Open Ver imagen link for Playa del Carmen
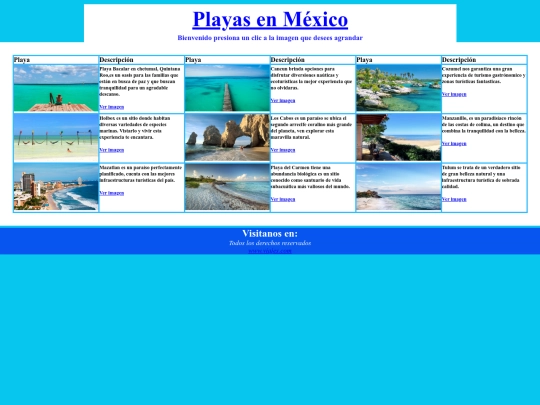Screen dimensions: 540x405 pyautogui.click(x=283, y=199)
